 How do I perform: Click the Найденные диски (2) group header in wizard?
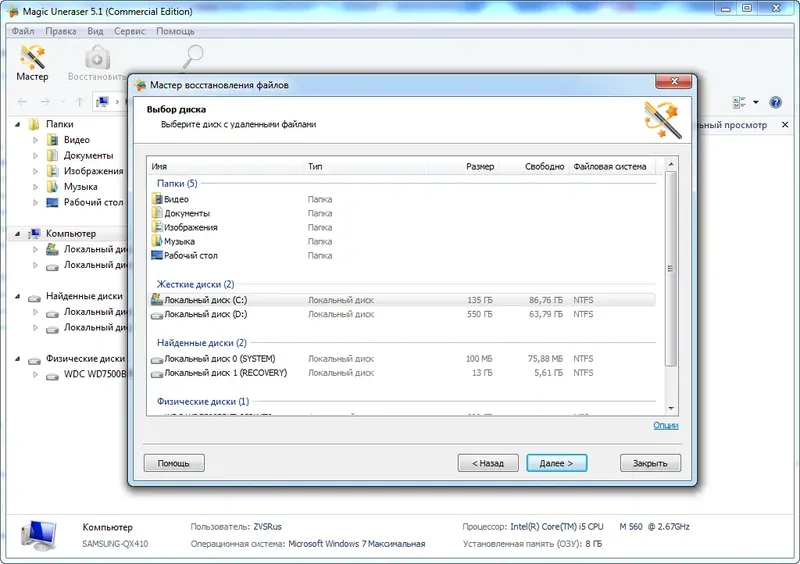[202, 343]
